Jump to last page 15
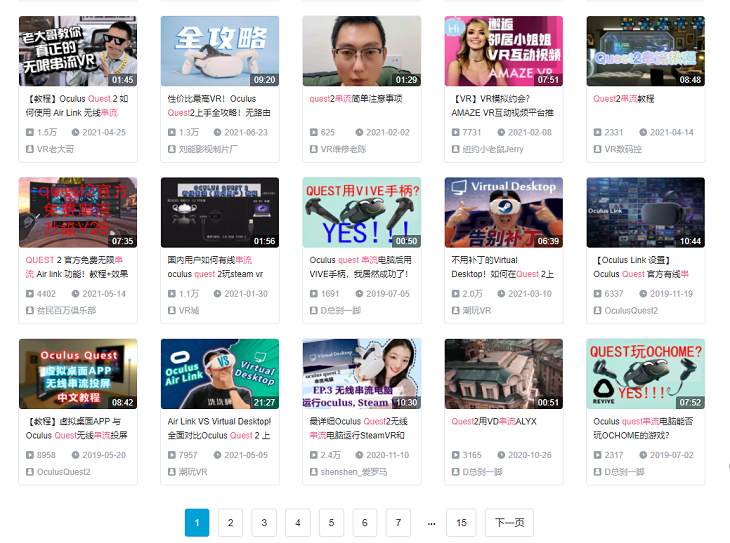Viewport: 730px width, 543px height. (461, 522)
